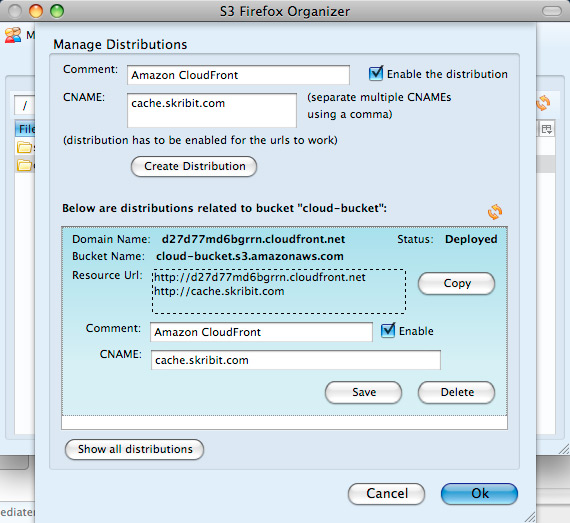Viewport: 570px width, 523px height.
Task: Click the window toolbar toggle pill in title bar
Action: click(x=552, y=11)
